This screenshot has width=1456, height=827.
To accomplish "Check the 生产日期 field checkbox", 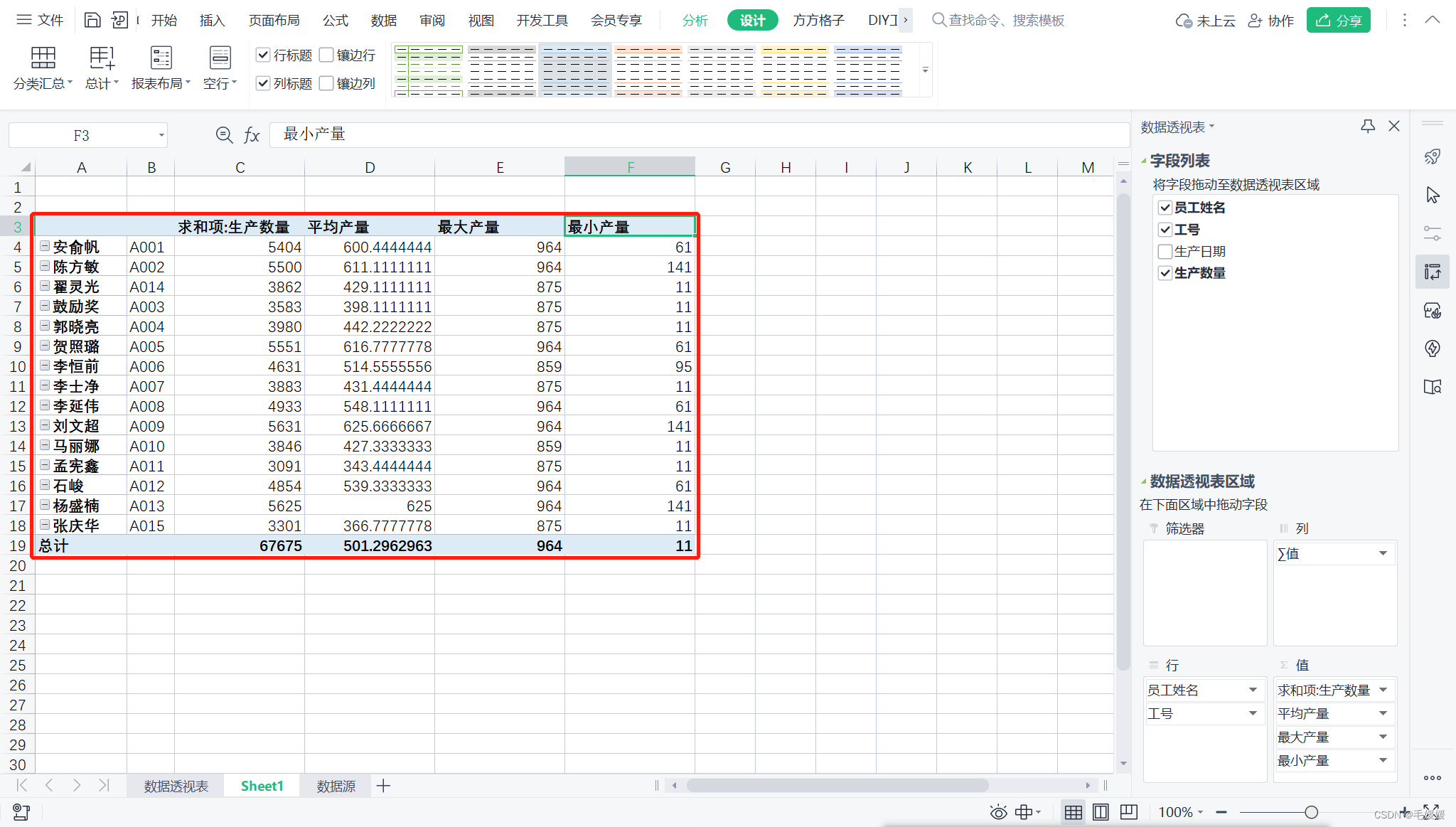I will [1165, 251].
